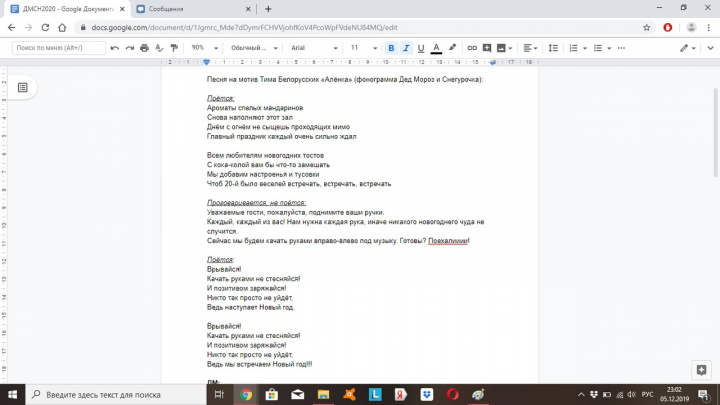
Task: Open Microsoft Store from taskbar
Action: click(x=272, y=394)
